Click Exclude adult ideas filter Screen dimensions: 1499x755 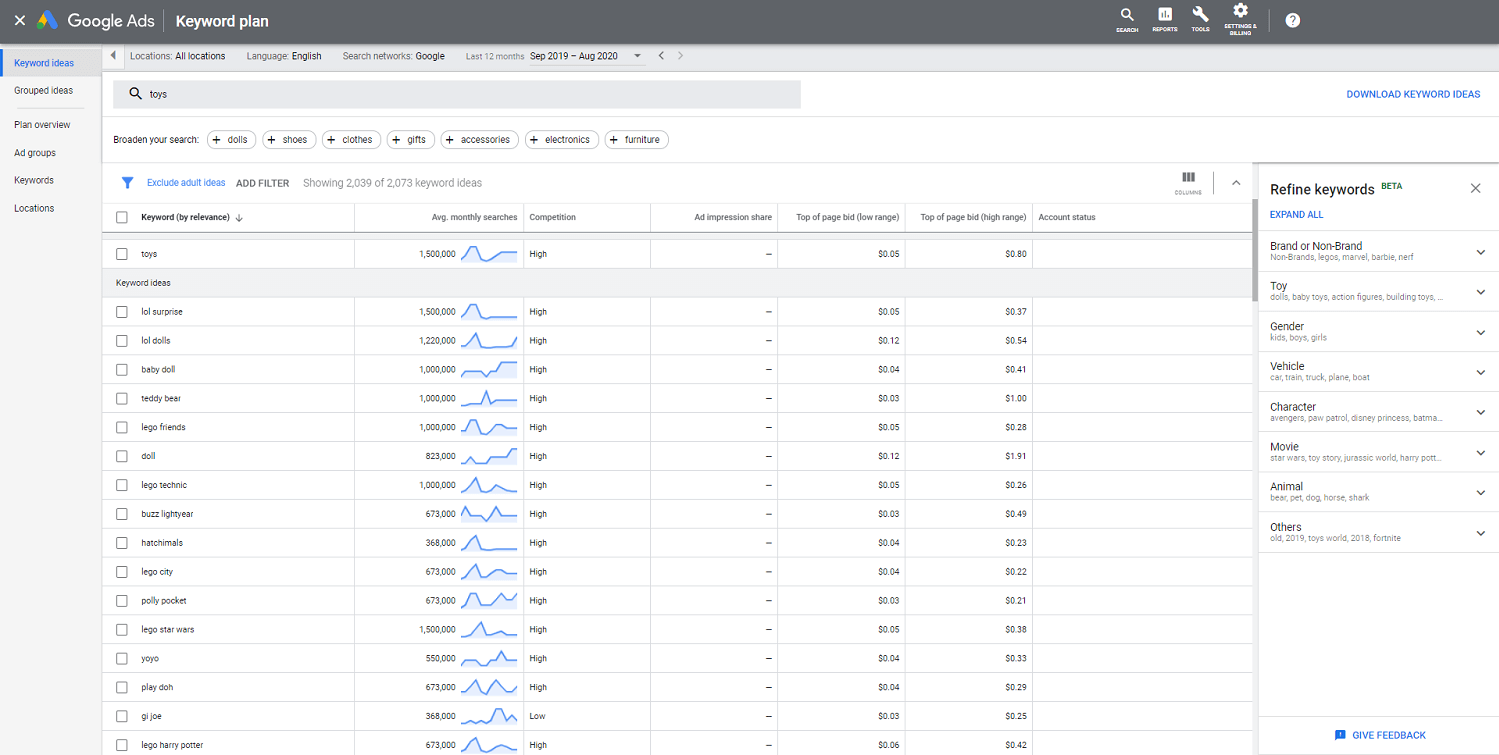[x=186, y=183]
